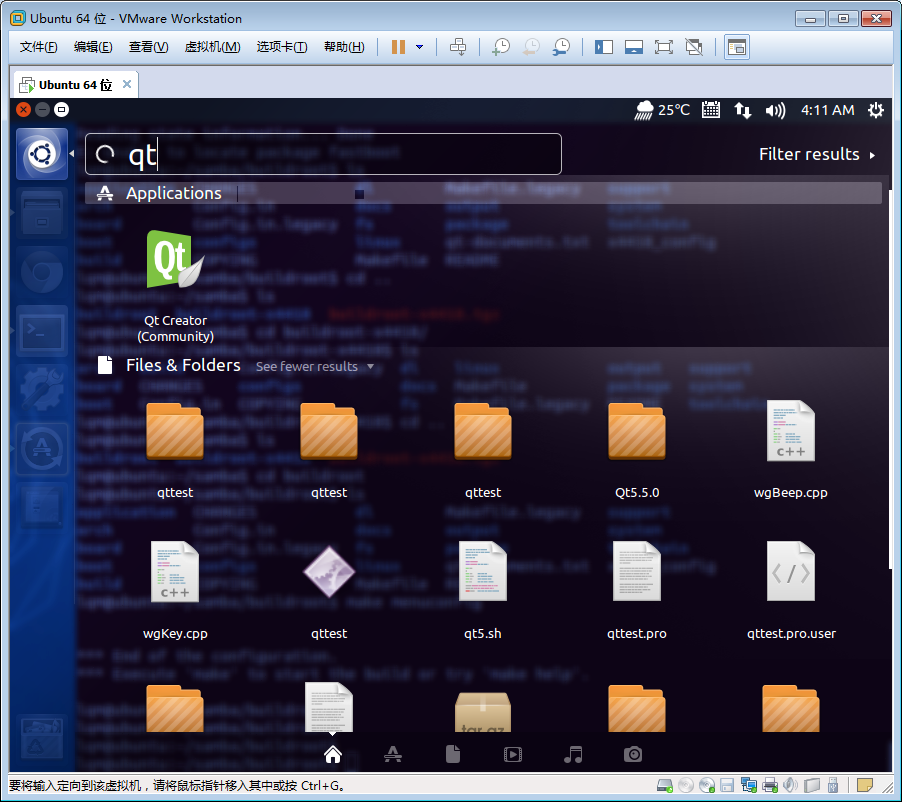The height and width of the screenshot is (802, 902).
Task: Take a VM snapshot from toolbar
Action: [x=500, y=47]
